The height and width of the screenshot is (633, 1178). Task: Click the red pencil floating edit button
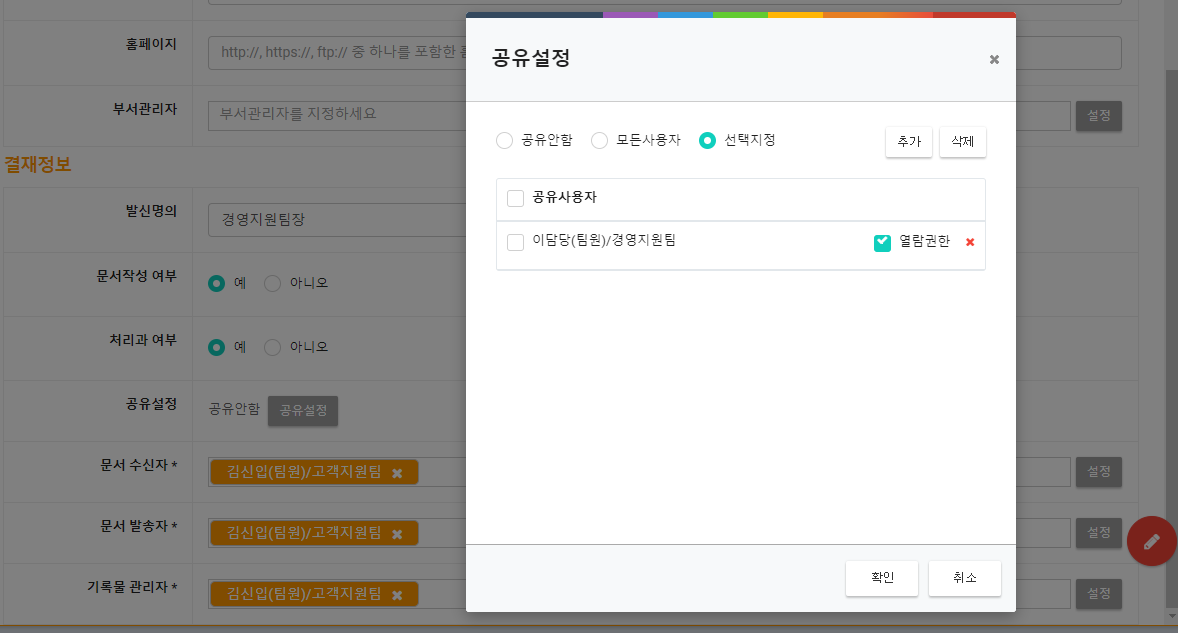pos(1151,541)
